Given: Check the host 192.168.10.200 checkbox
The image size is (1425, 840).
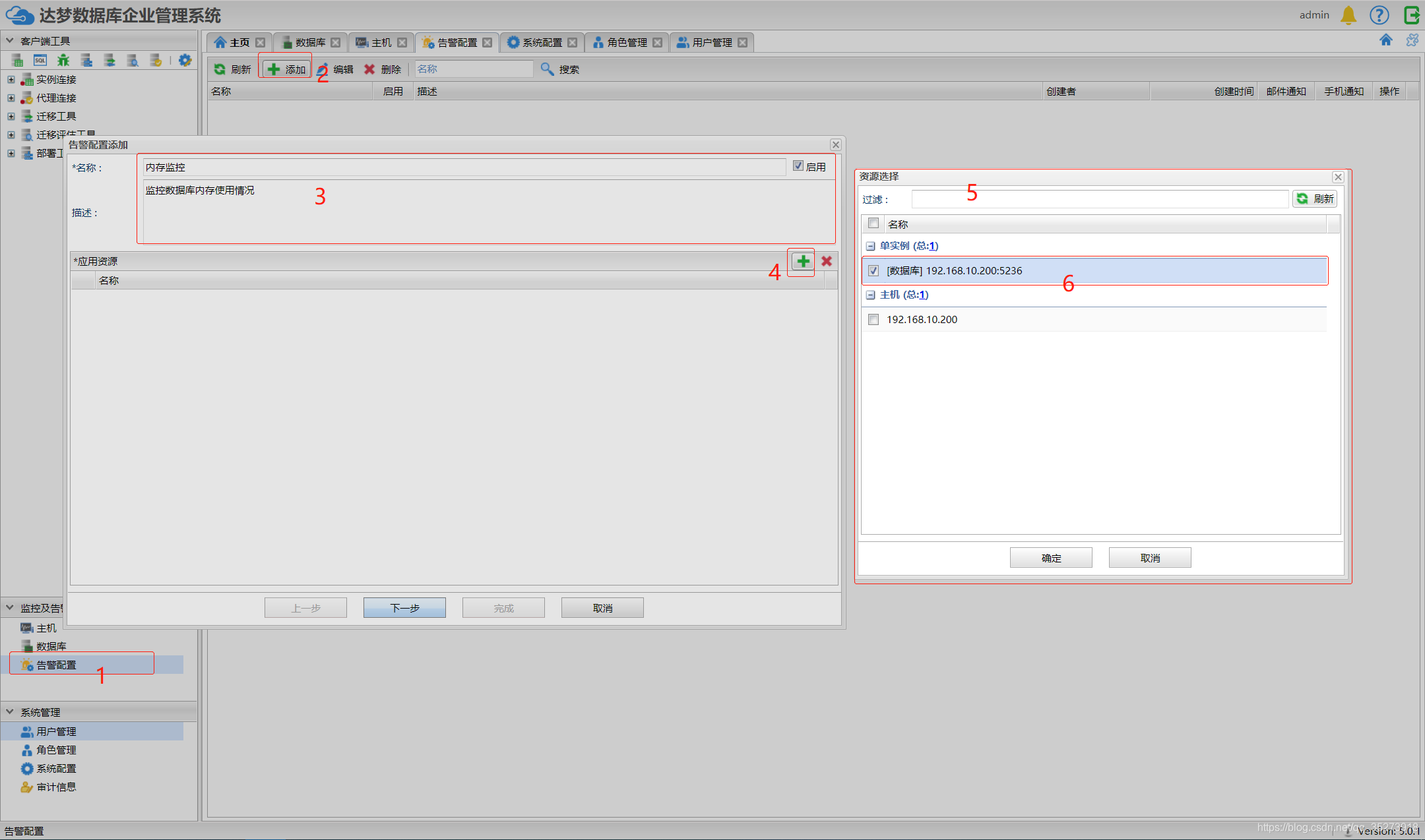Looking at the screenshot, I should coord(873,319).
